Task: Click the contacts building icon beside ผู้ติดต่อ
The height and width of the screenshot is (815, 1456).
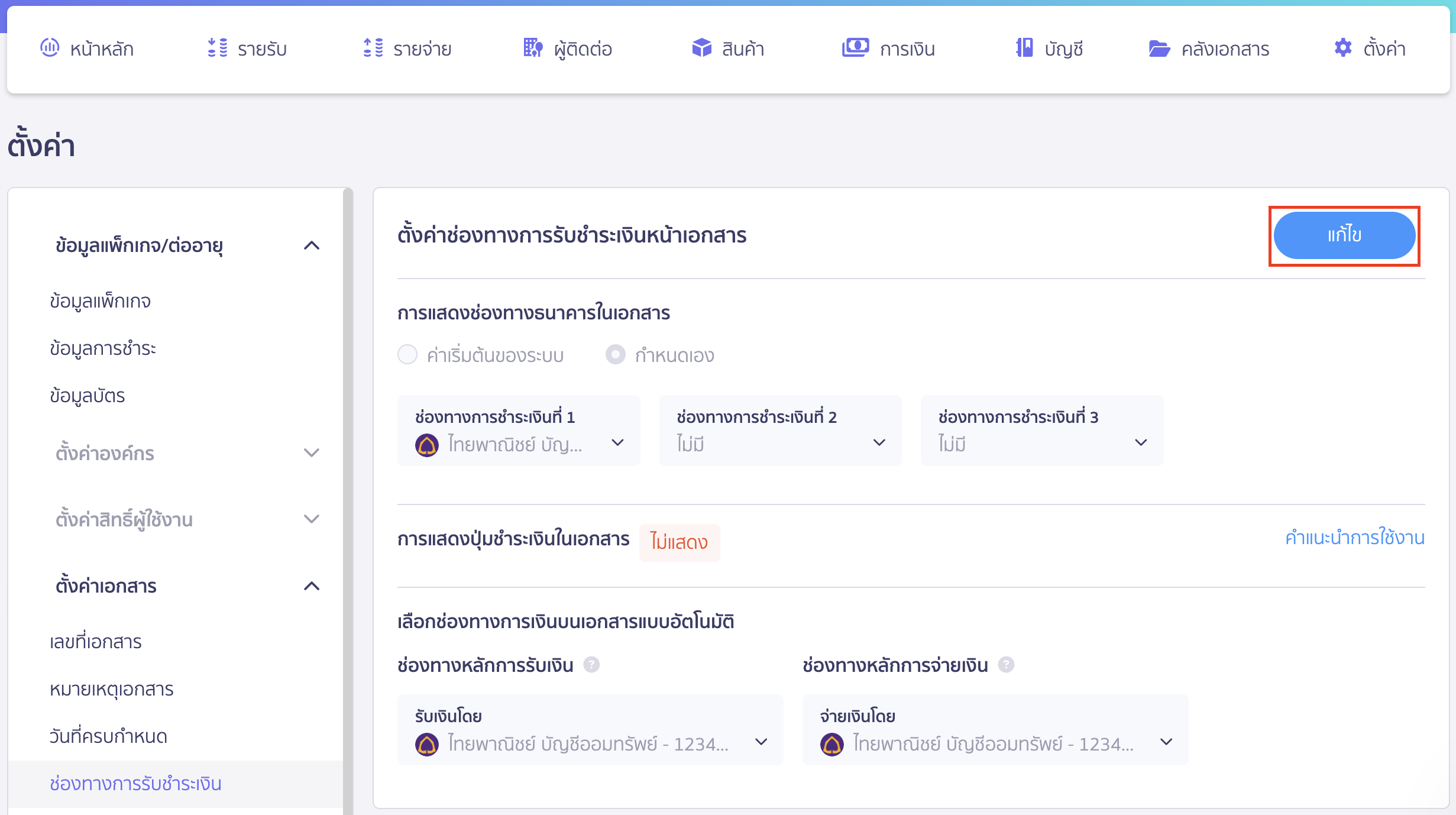Action: (x=533, y=47)
